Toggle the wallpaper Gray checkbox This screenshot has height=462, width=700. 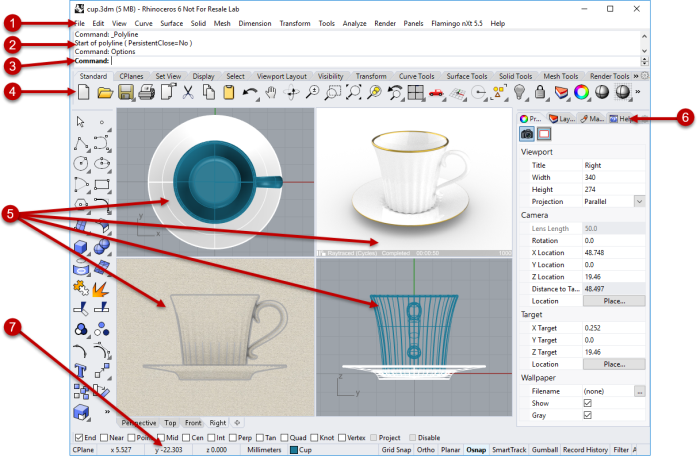point(586,414)
